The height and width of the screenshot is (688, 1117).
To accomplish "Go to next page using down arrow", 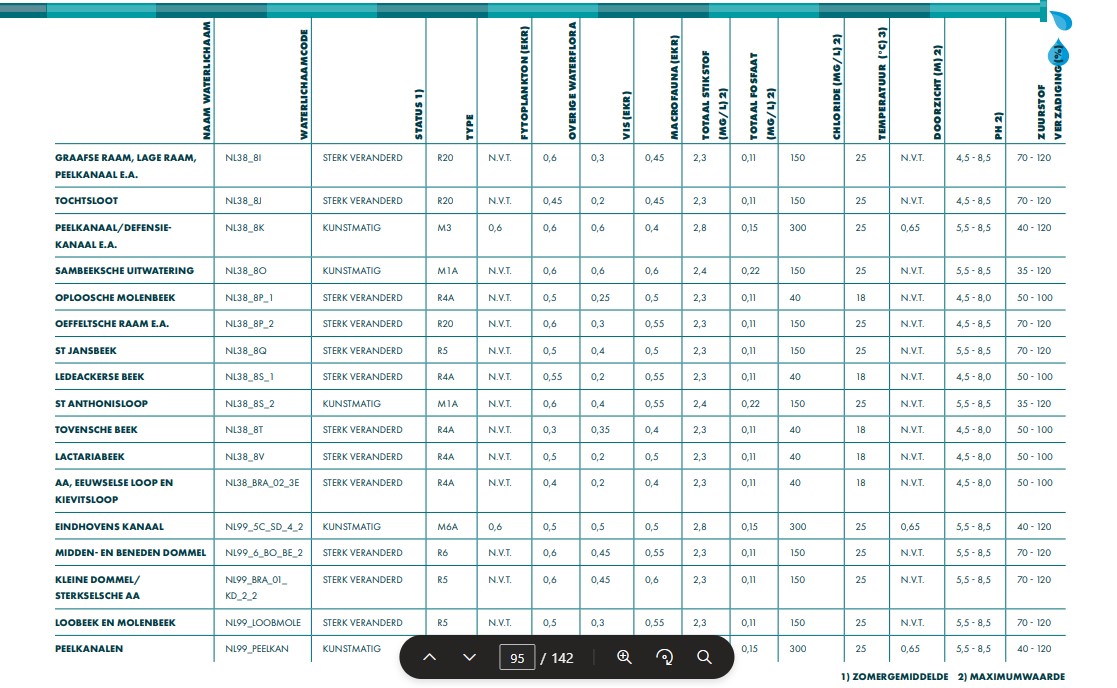I will pyautogui.click(x=470, y=657).
